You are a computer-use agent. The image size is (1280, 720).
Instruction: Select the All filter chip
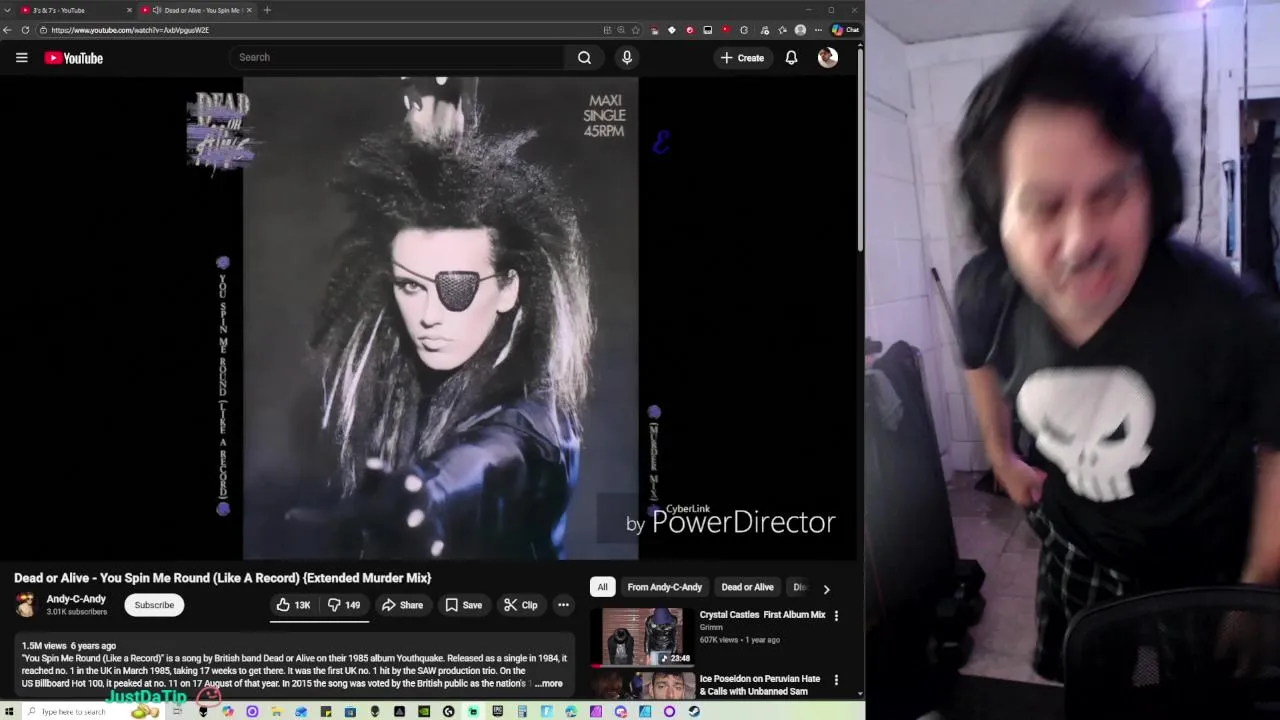tap(602, 587)
